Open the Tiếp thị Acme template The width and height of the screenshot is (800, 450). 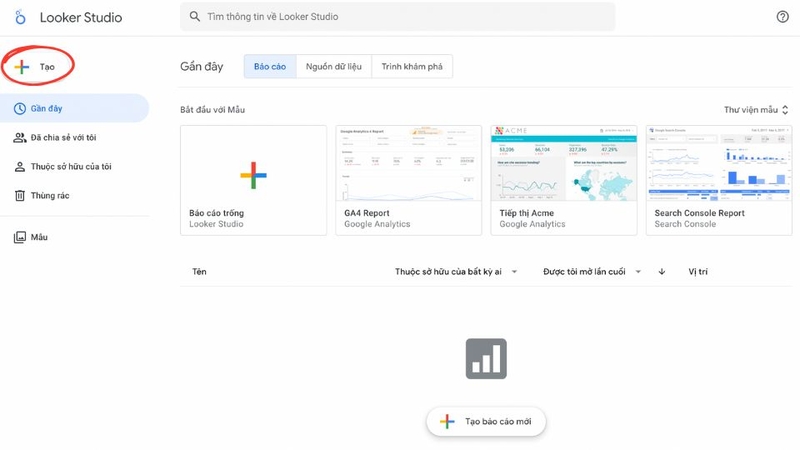coord(564,180)
